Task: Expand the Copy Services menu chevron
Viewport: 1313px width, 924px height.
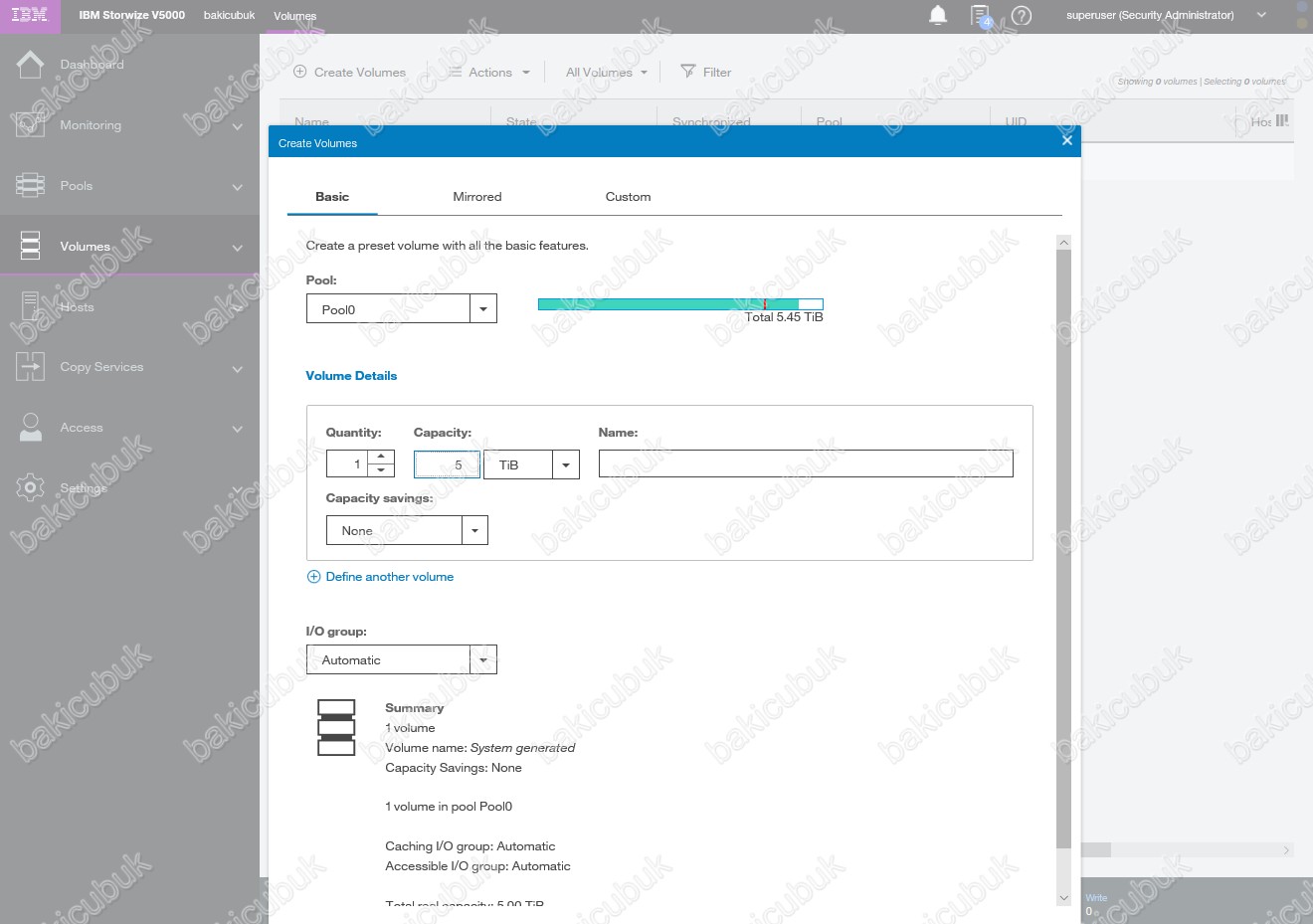Action: [237, 369]
